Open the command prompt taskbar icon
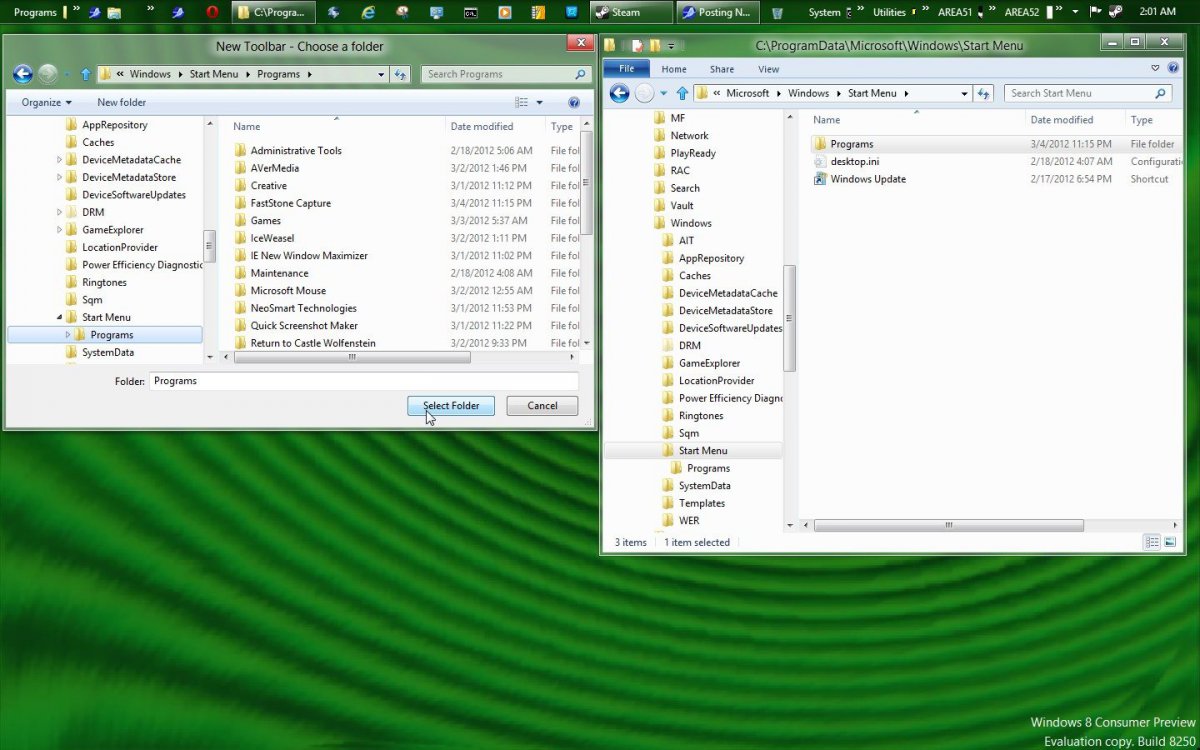Viewport: 1200px width, 750px height. (470, 12)
